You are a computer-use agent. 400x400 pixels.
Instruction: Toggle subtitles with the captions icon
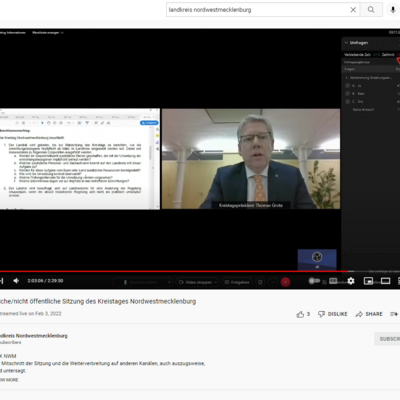coord(333,281)
